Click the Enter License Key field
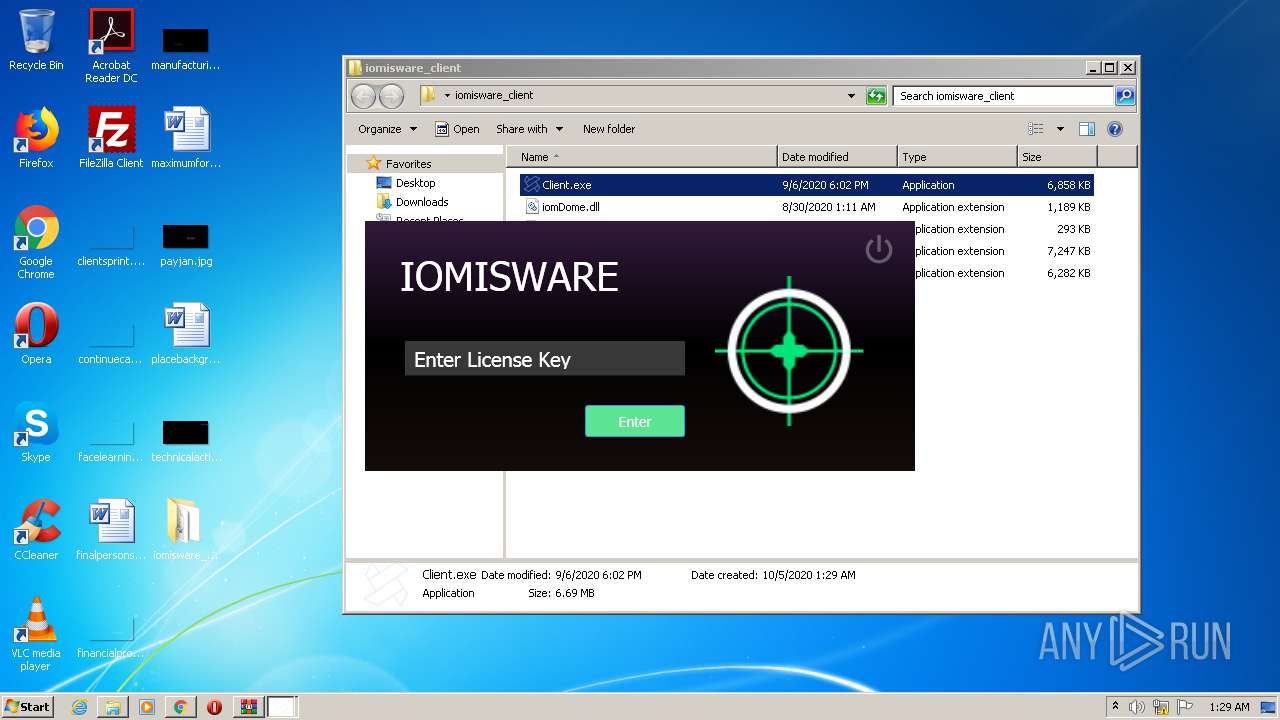 pos(545,359)
